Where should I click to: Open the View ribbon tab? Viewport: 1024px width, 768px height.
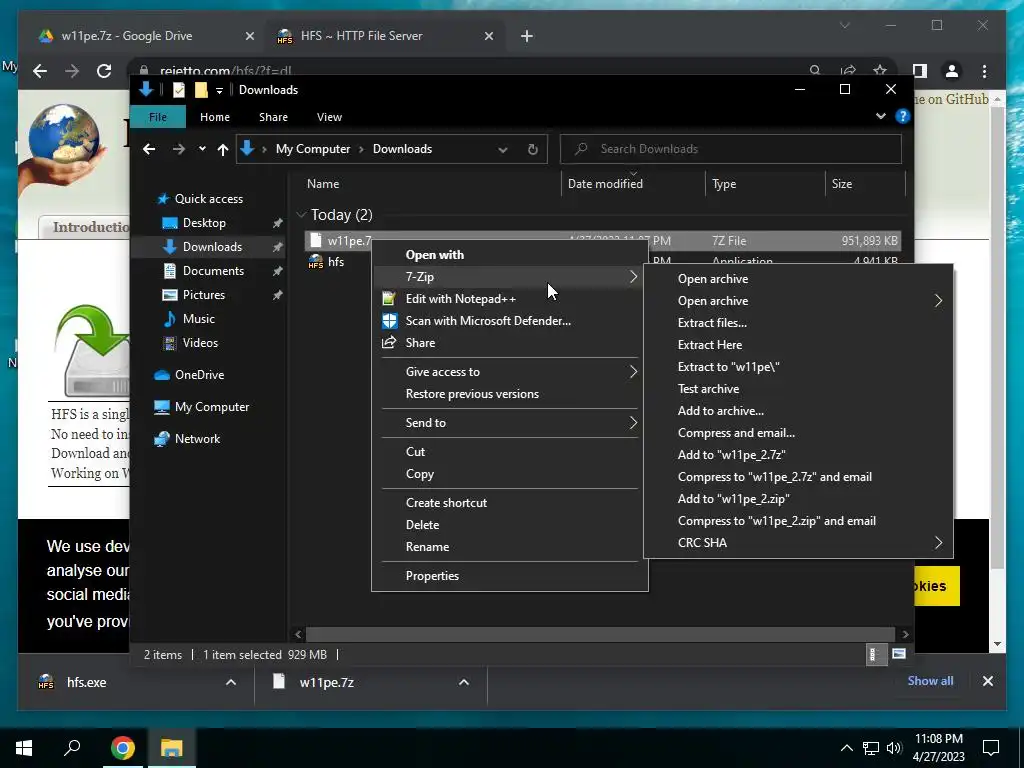point(329,117)
